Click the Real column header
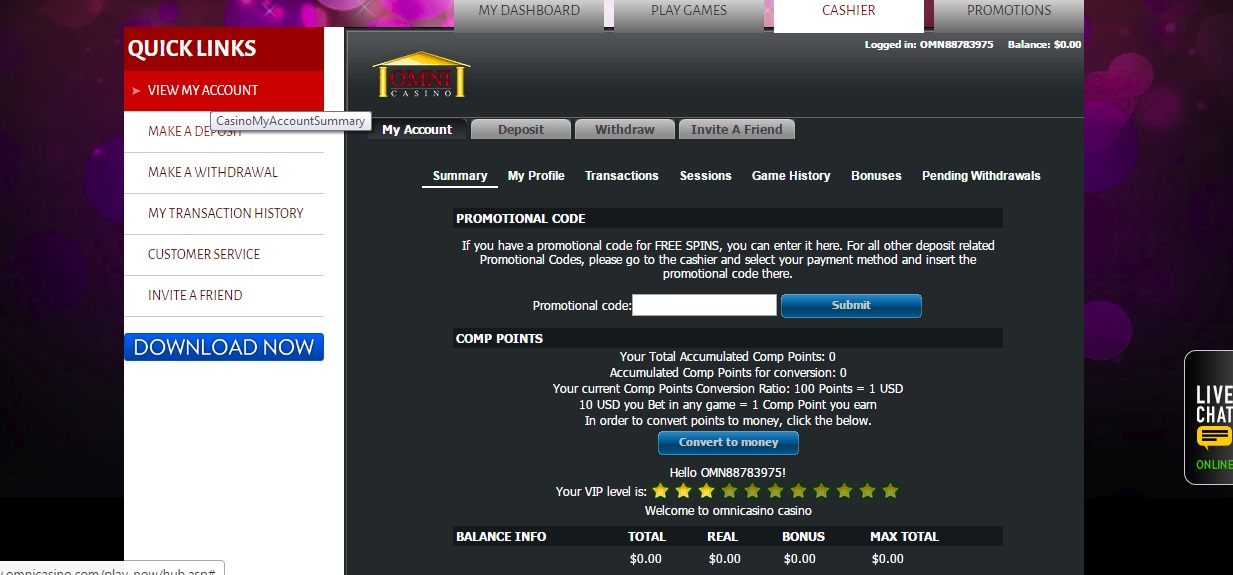Image resolution: width=1233 pixels, height=575 pixels. [x=722, y=537]
